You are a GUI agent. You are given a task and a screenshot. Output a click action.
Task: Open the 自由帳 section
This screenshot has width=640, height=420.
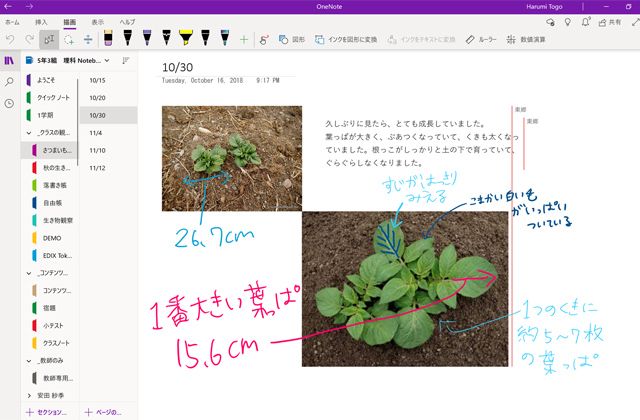point(49,203)
